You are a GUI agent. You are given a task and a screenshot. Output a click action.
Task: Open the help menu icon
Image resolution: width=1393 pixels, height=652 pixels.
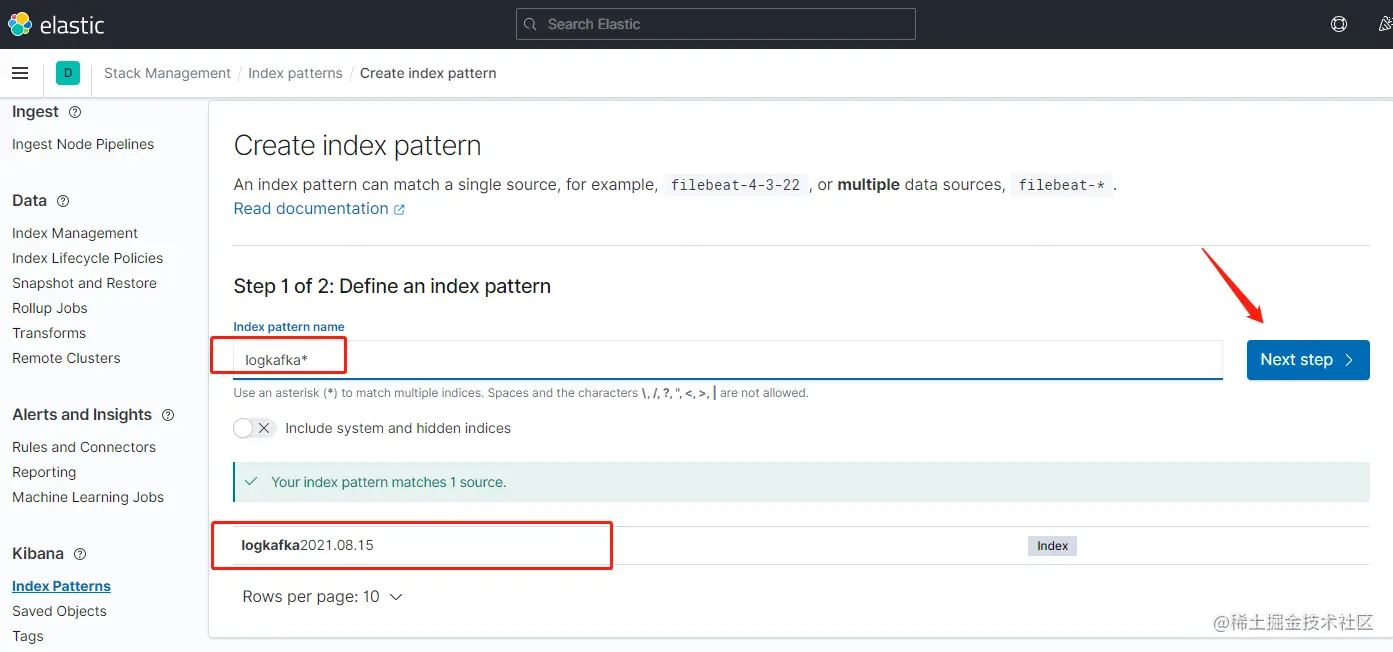1339,24
